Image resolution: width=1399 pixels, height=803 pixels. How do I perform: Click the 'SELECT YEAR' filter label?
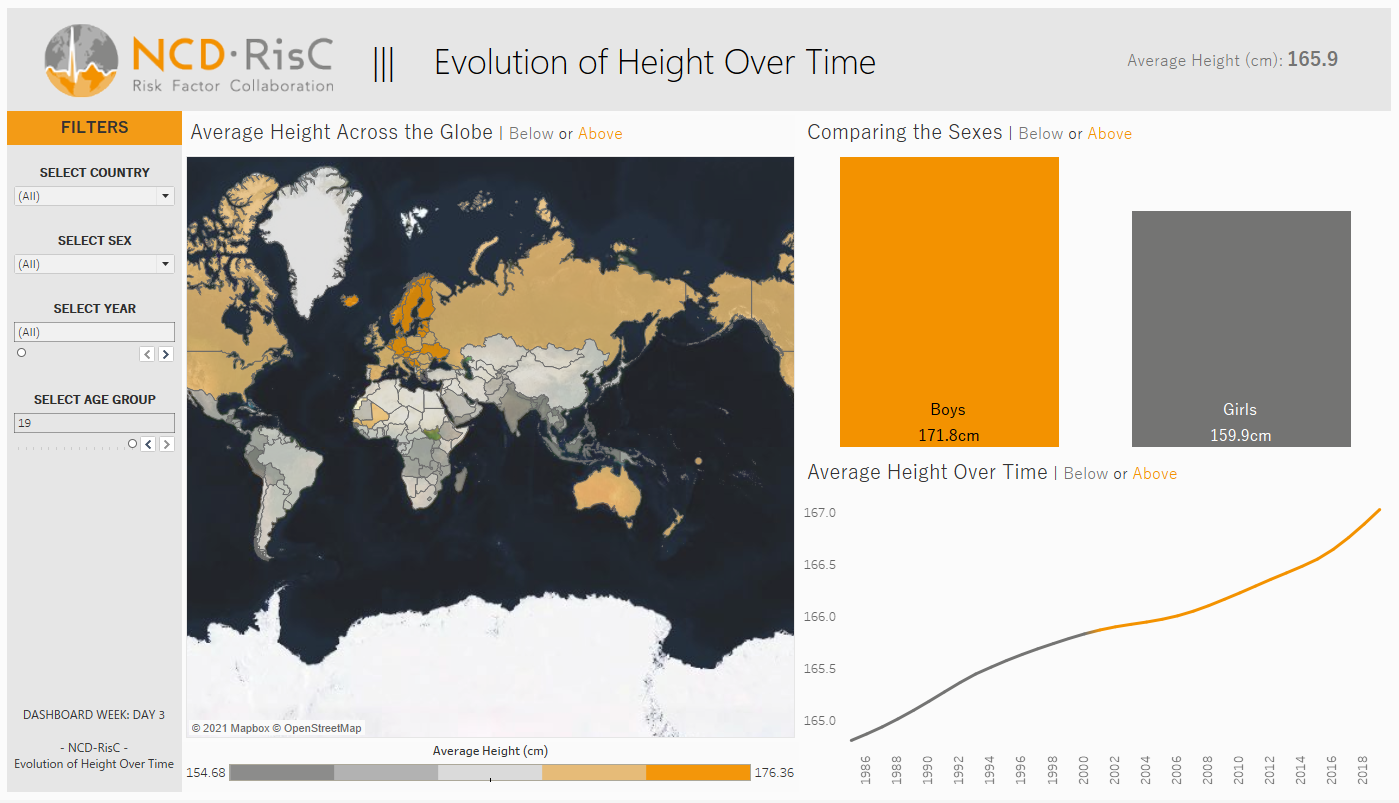95,309
